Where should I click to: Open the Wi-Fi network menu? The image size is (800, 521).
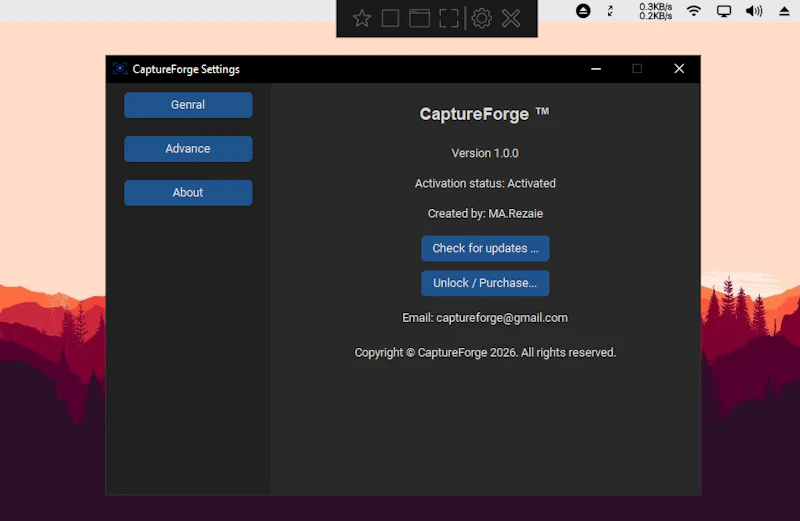(x=693, y=11)
